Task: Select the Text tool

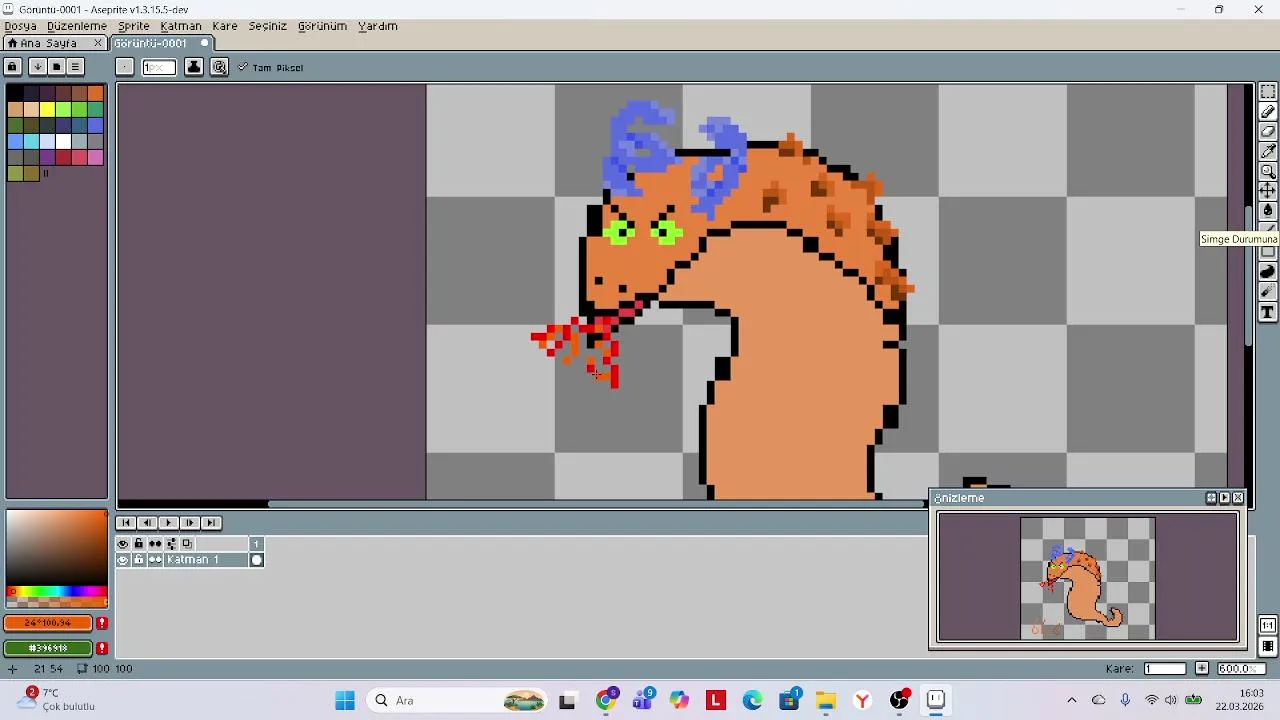Action: tap(1268, 313)
